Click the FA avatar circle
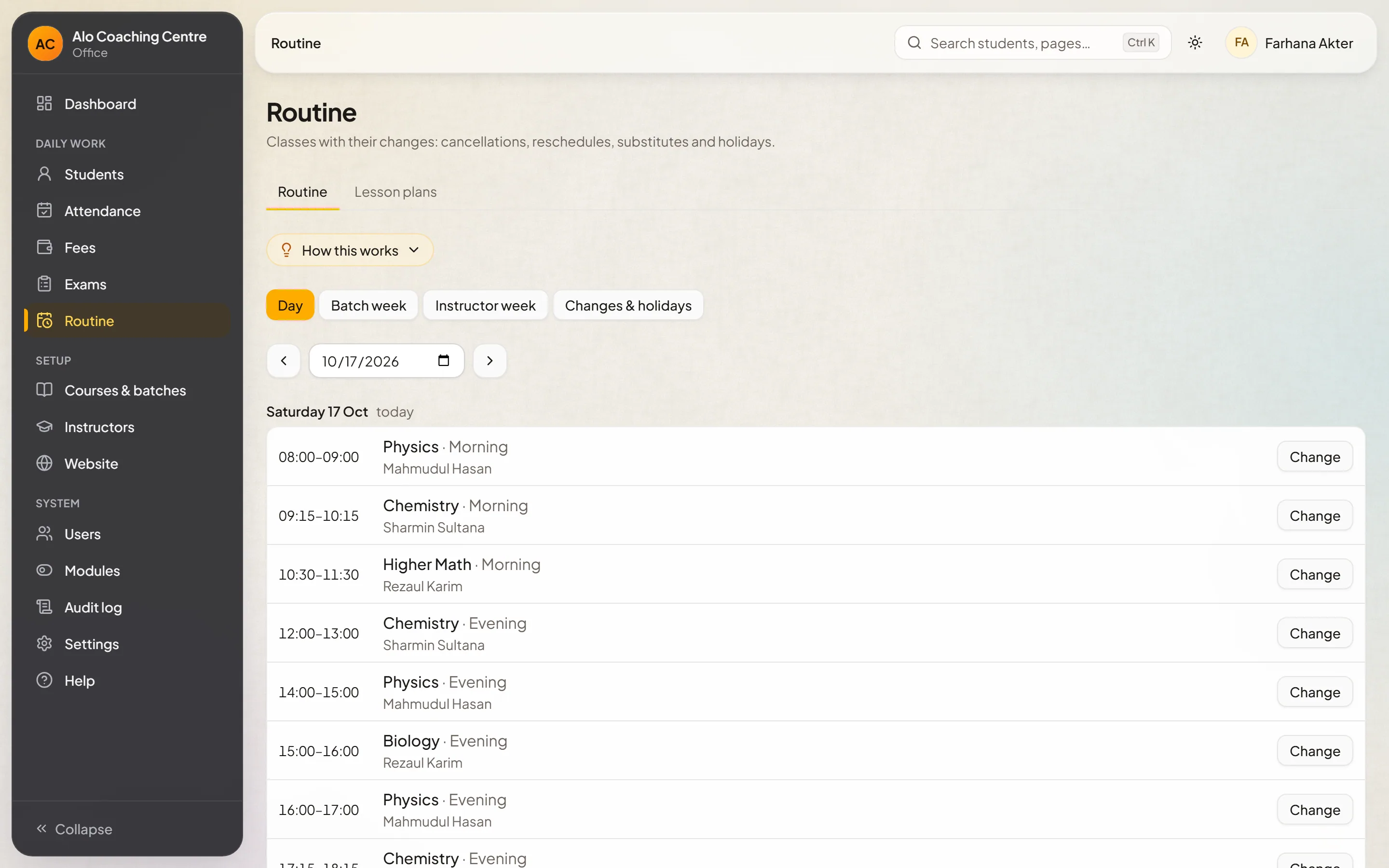Image resolution: width=1389 pixels, height=868 pixels. click(x=1241, y=43)
